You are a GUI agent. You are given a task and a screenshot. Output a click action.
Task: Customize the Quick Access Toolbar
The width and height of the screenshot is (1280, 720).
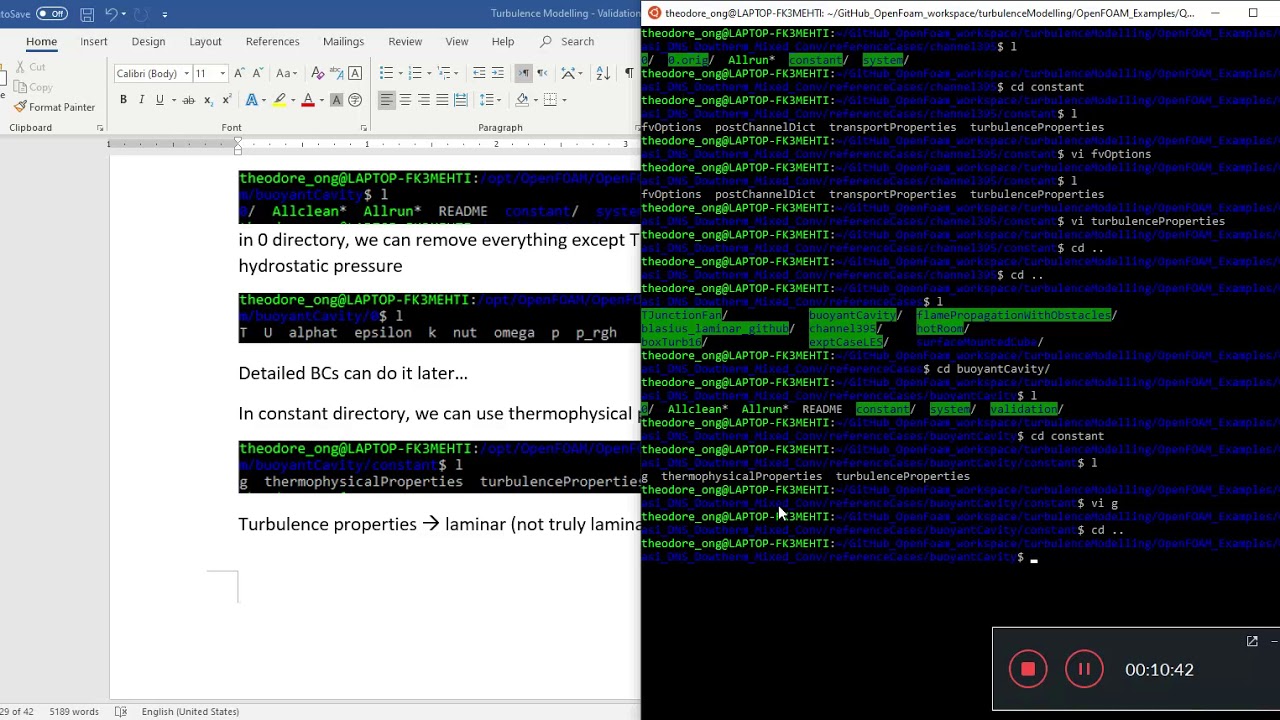pyautogui.click(x=164, y=14)
